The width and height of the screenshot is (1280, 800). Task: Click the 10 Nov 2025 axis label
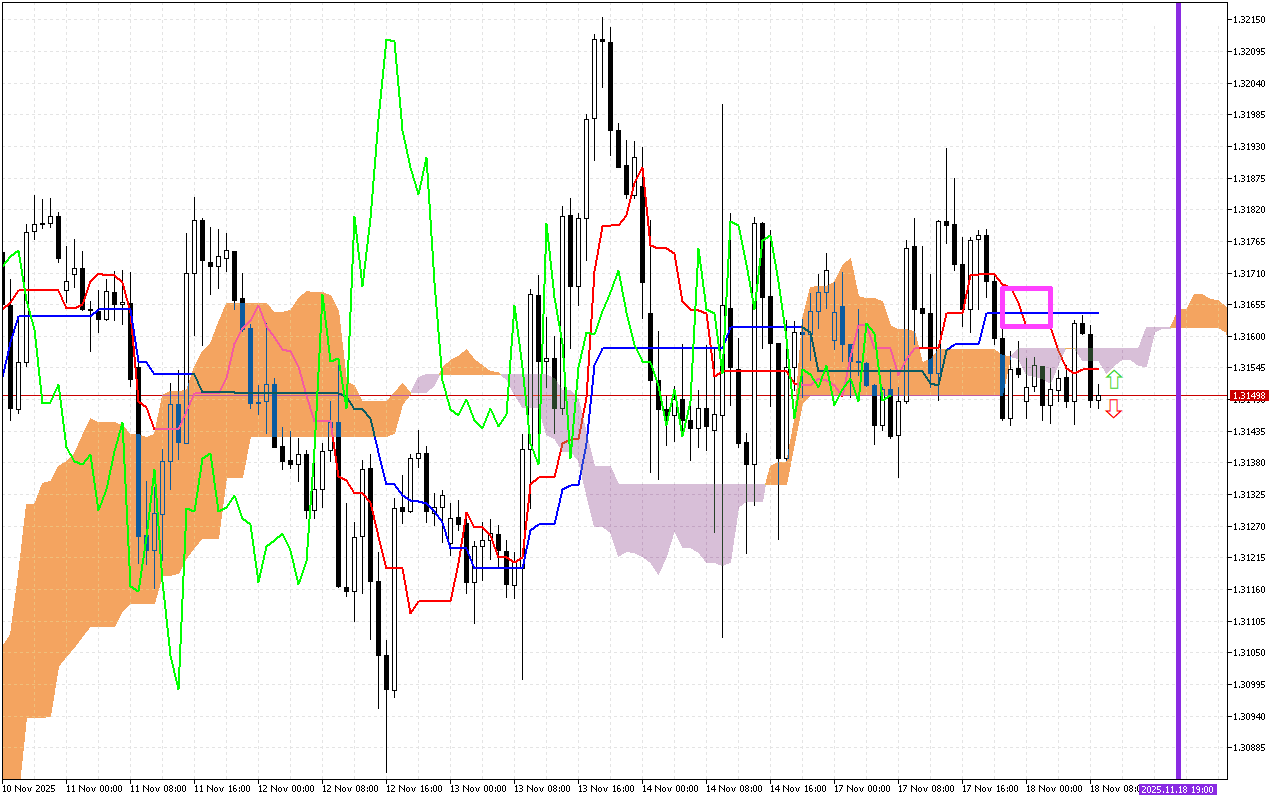click(x=30, y=787)
